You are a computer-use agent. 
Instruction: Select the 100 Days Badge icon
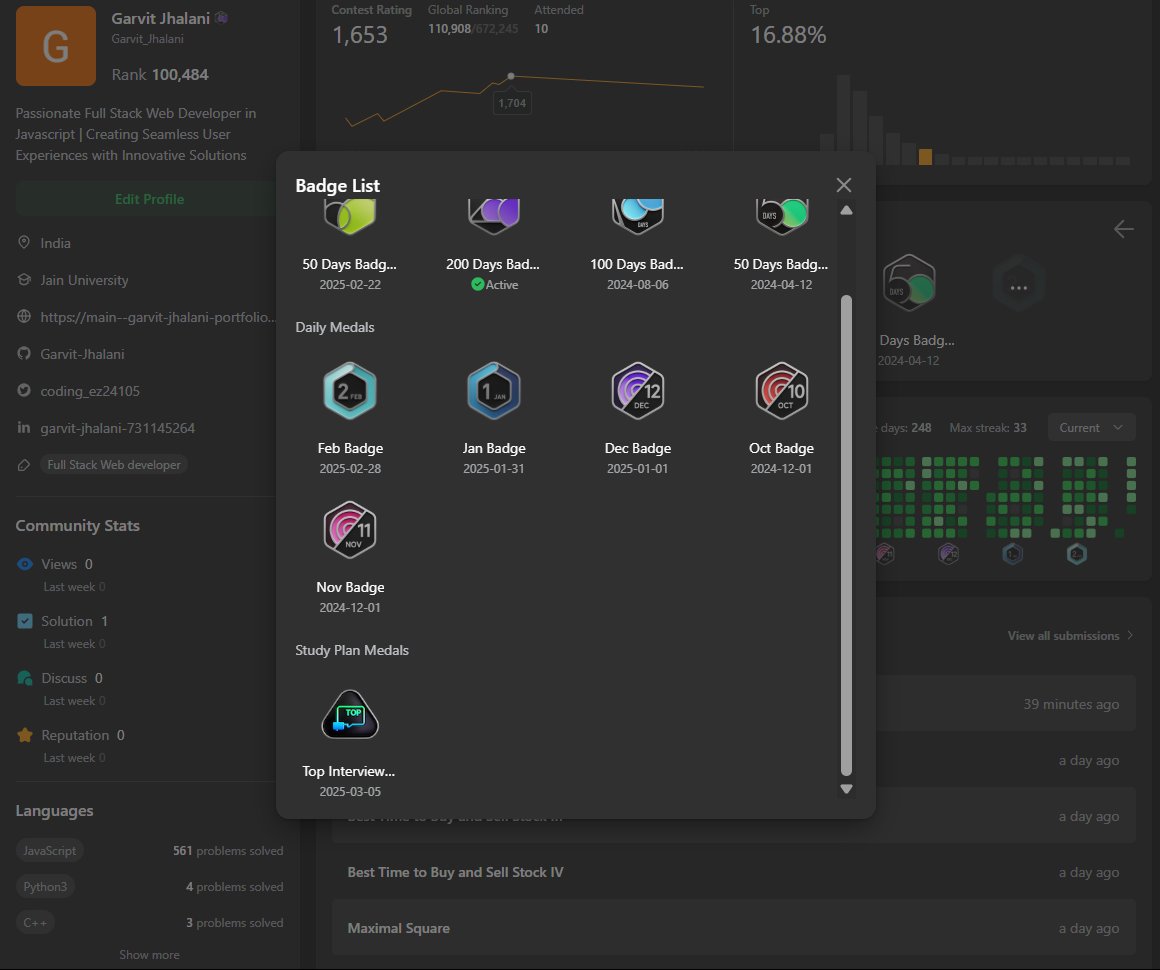(638, 216)
